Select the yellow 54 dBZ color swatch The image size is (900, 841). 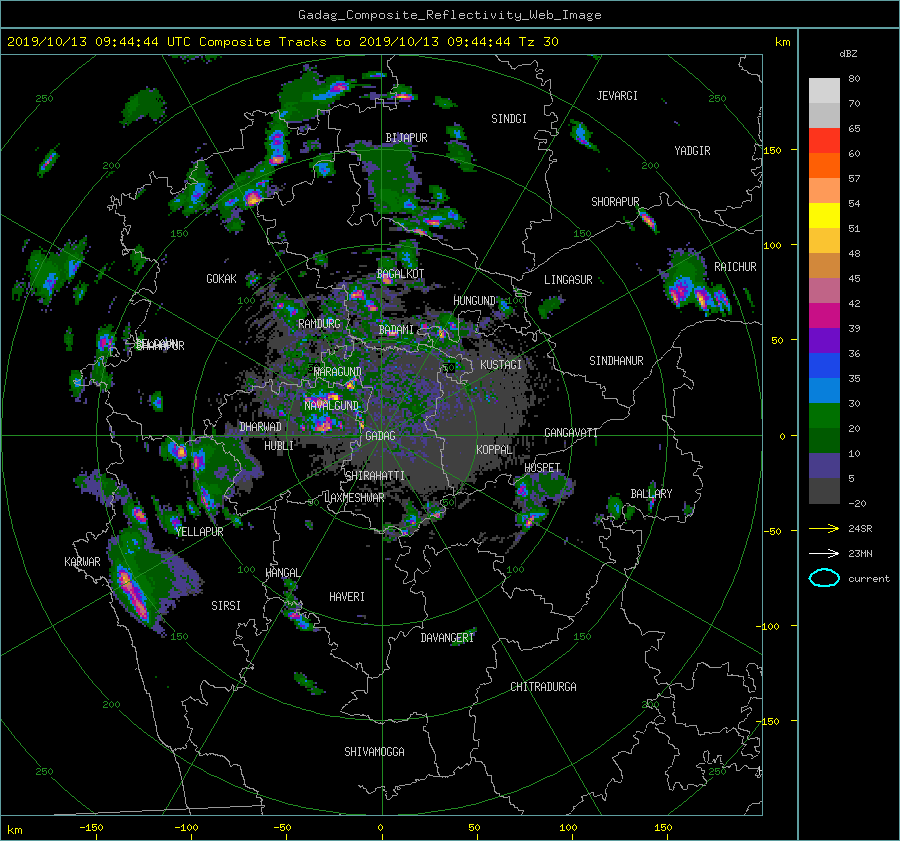(824, 215)
